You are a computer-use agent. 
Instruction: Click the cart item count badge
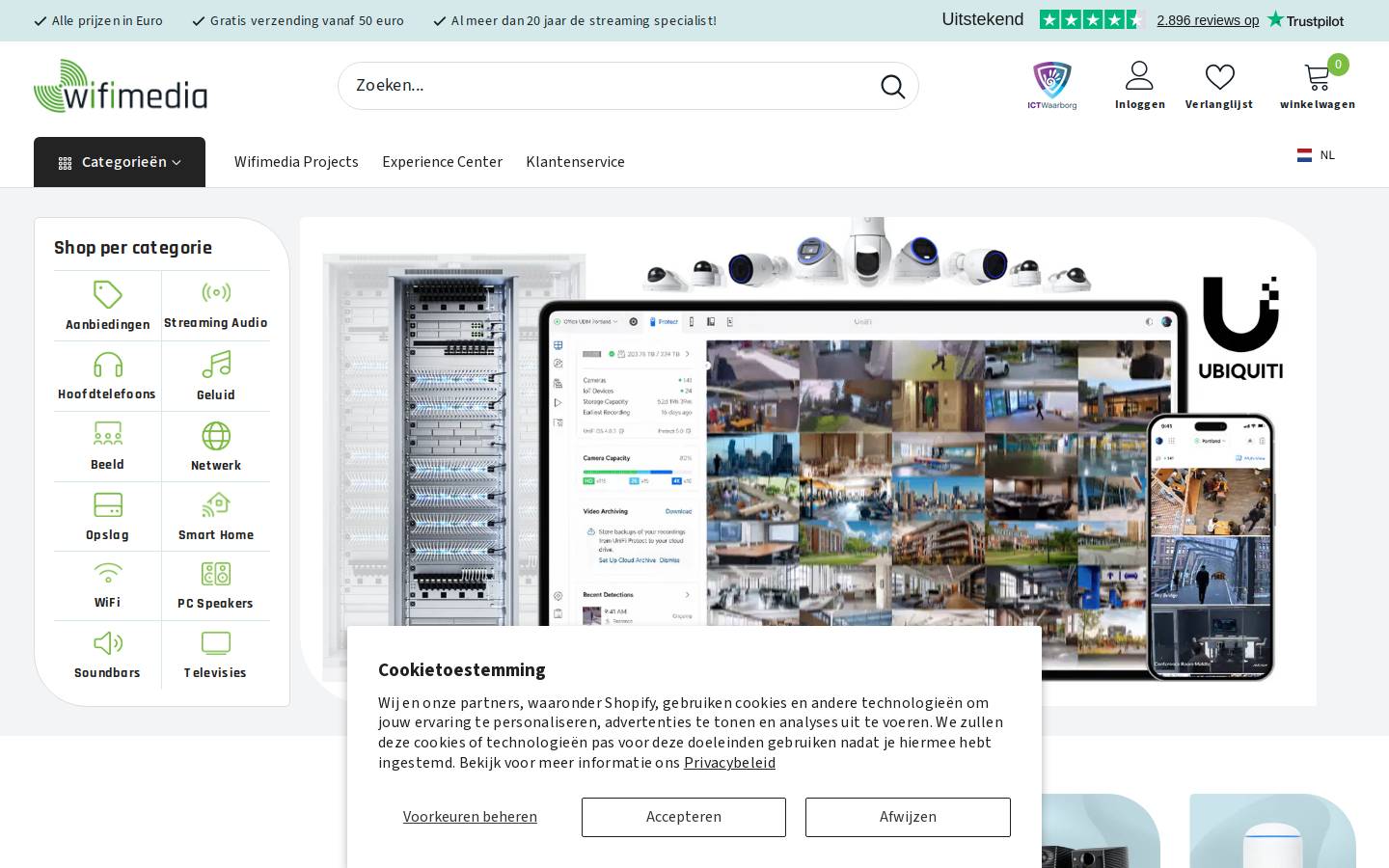click(1338, 65)
